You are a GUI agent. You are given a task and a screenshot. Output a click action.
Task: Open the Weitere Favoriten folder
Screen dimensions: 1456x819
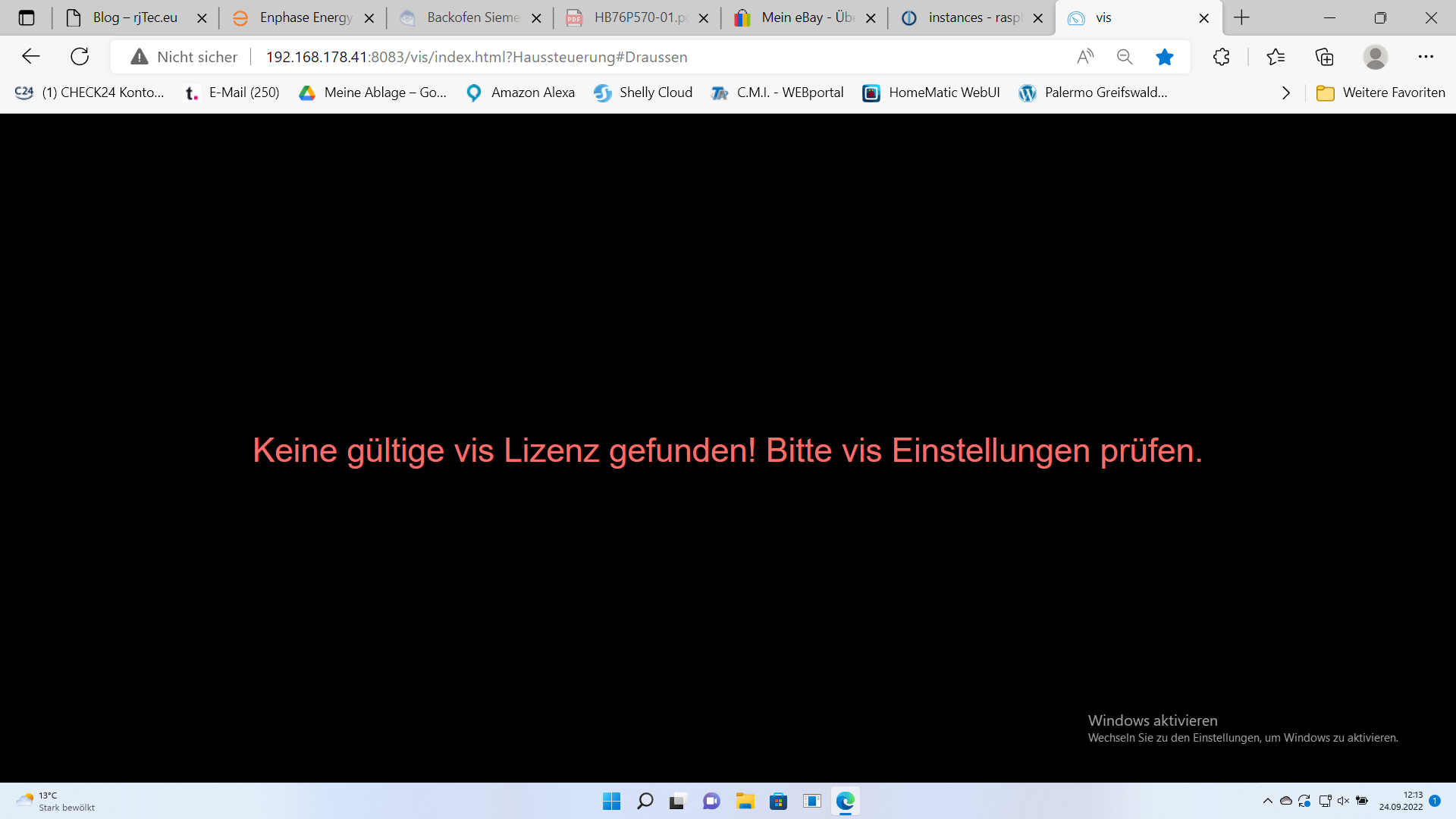coord(1381,93)
